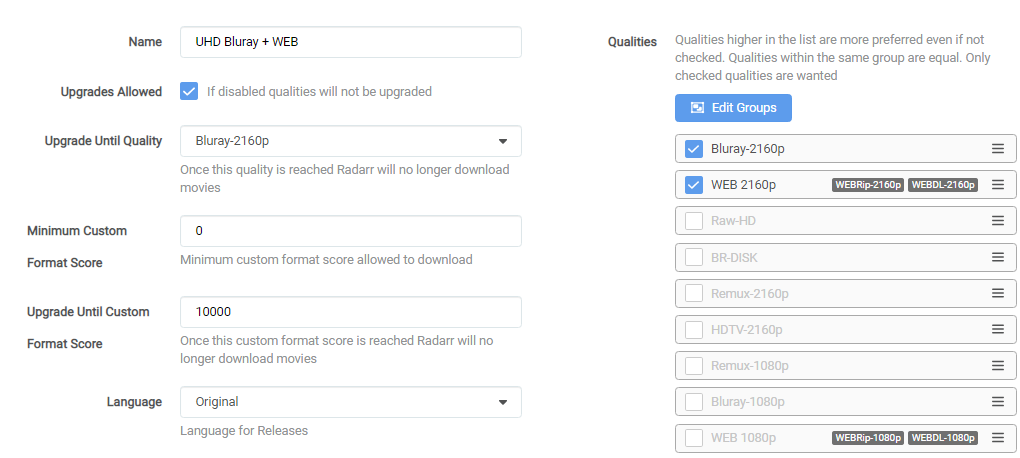Click the Minimum Custom Format Score field
The height and width of the screenshot is (458, 1020).
point(350,230)
